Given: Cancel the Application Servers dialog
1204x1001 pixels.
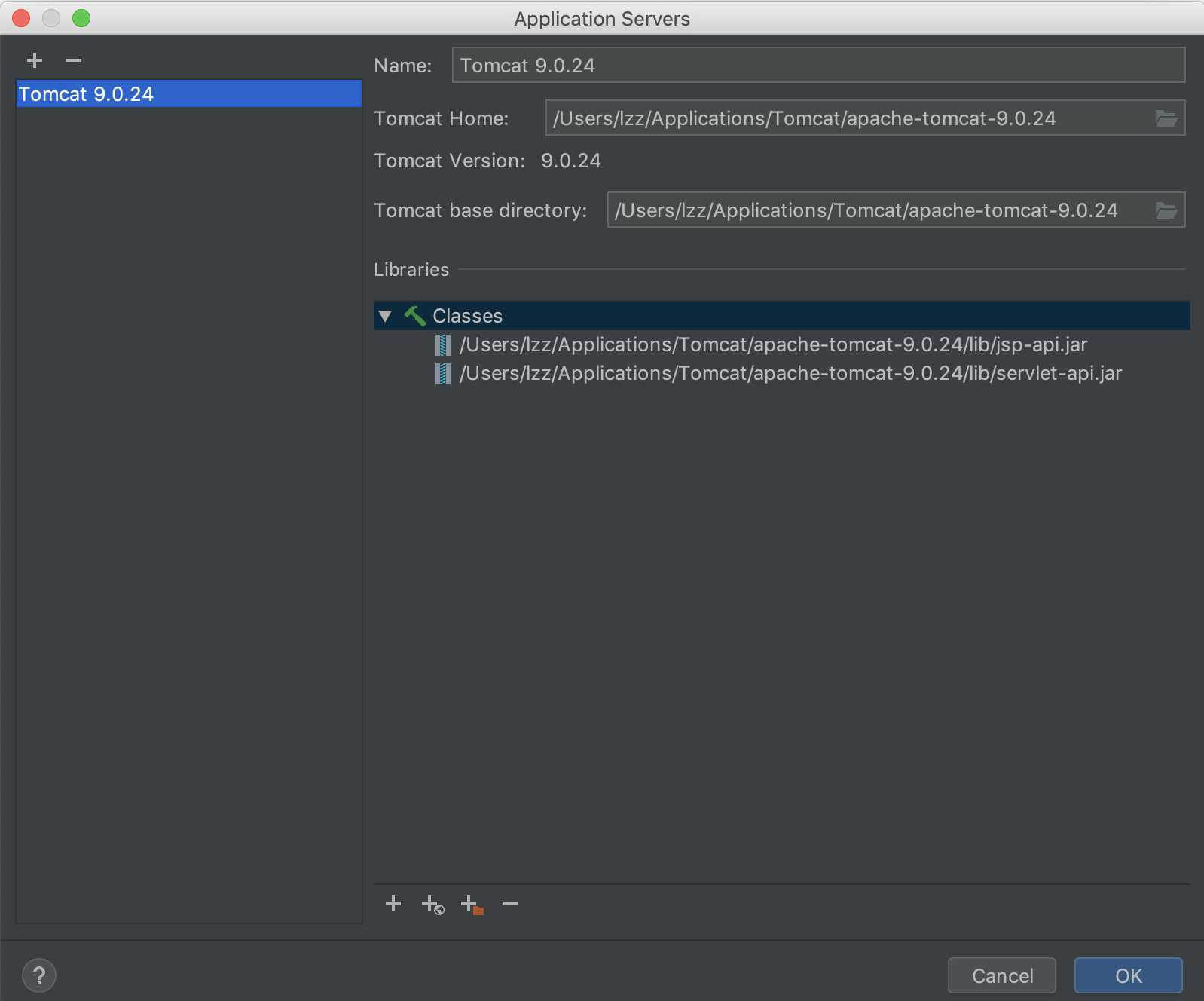Looking at the screenshot, I should click(x=1002, y=976).
